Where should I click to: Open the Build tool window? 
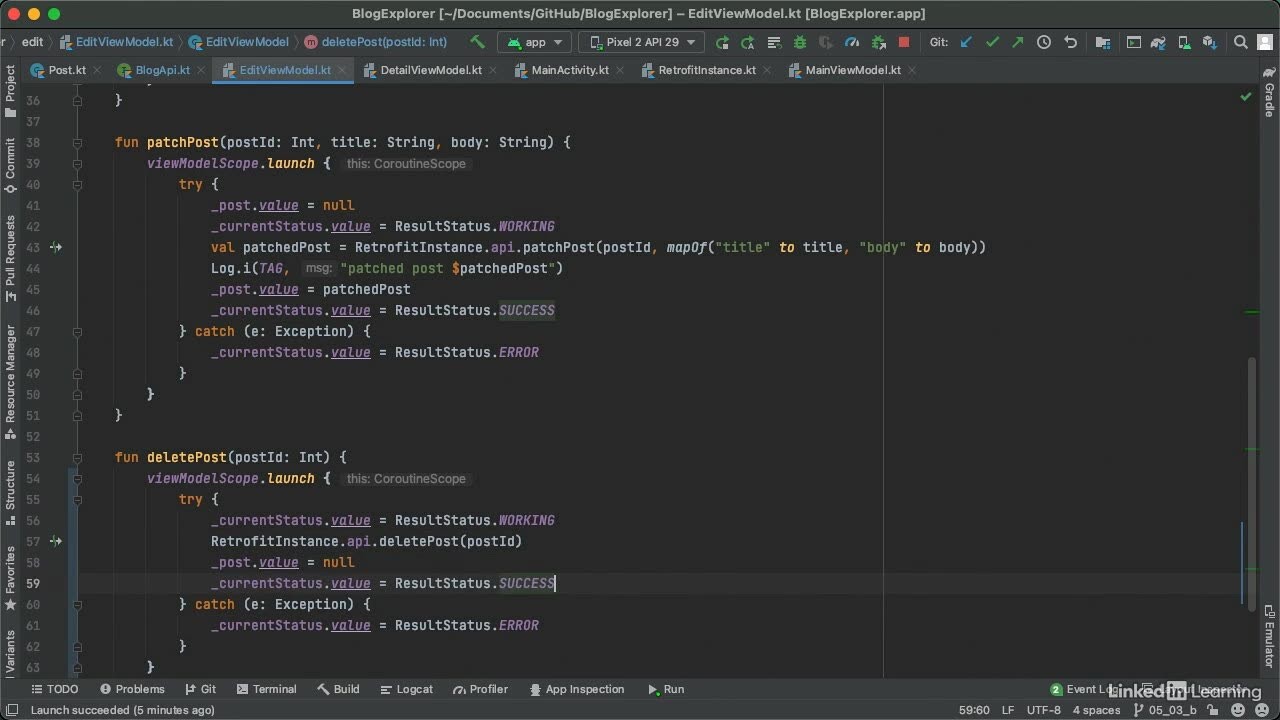point(338,689)
